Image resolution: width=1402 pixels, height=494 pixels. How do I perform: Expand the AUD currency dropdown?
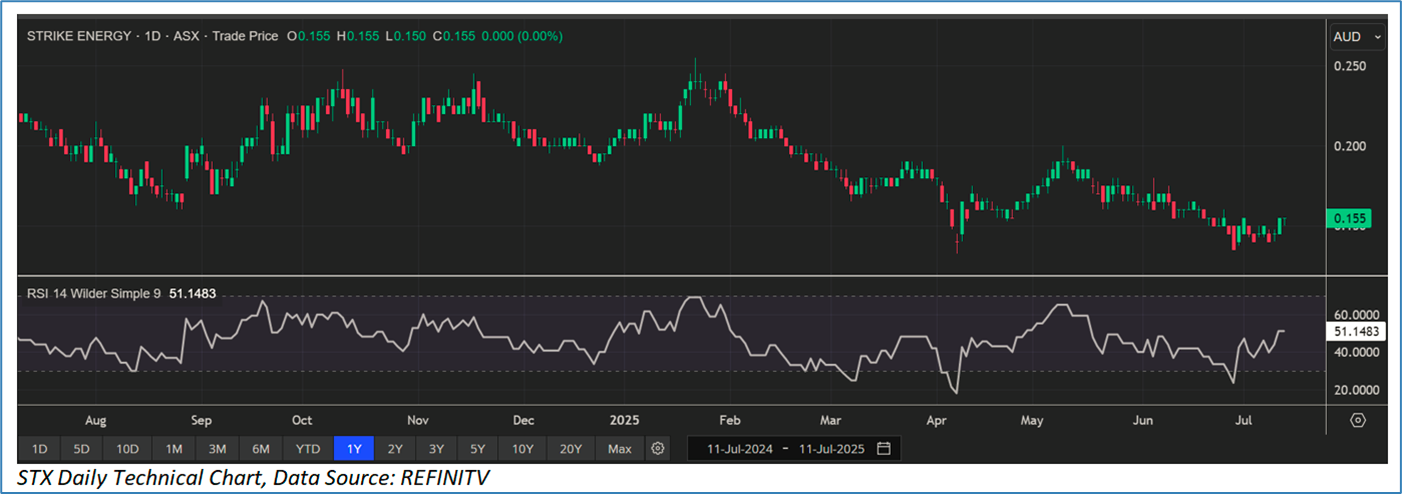(x=1357, y=37)
